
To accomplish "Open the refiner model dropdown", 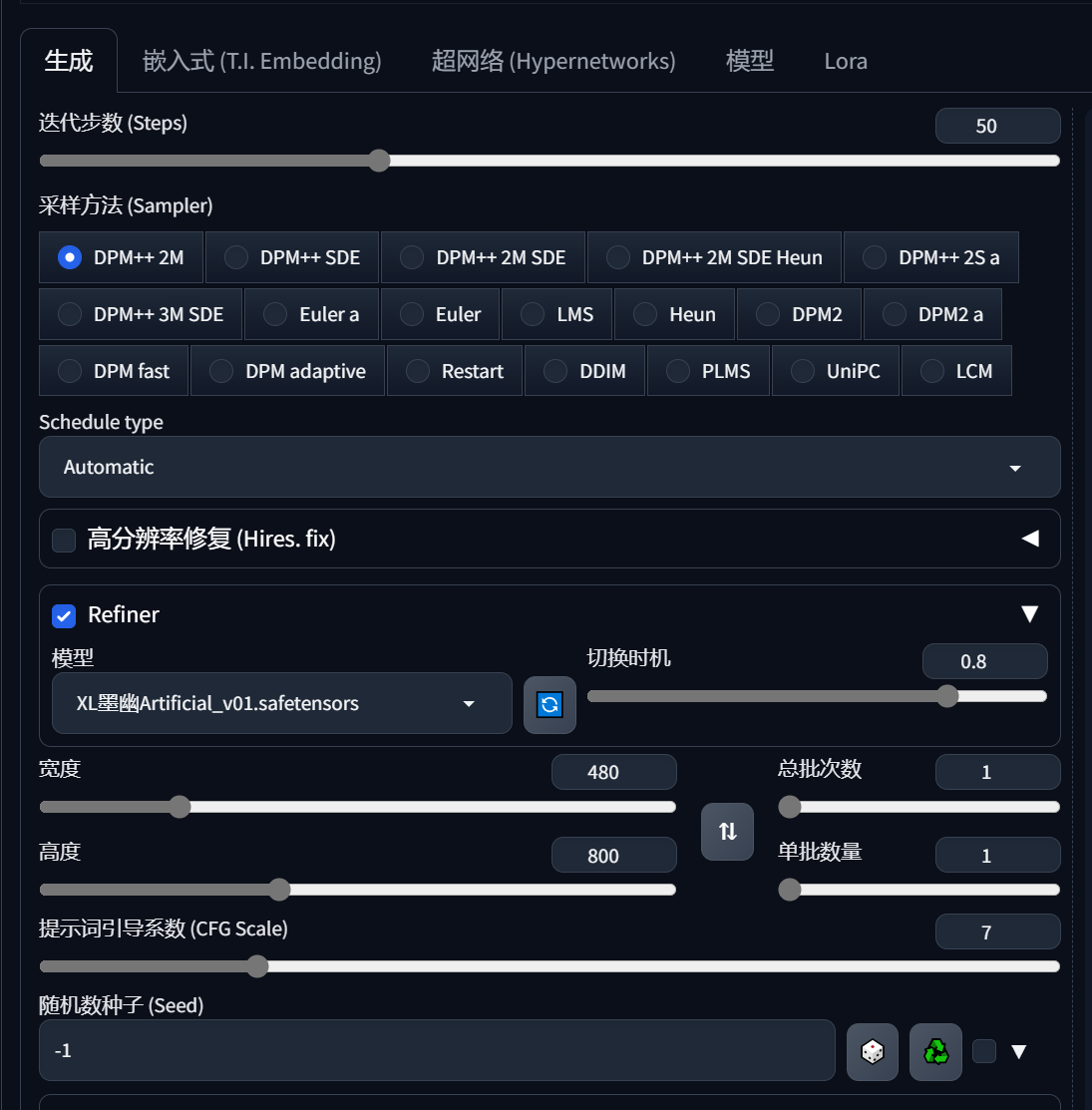I will point(281,703).
